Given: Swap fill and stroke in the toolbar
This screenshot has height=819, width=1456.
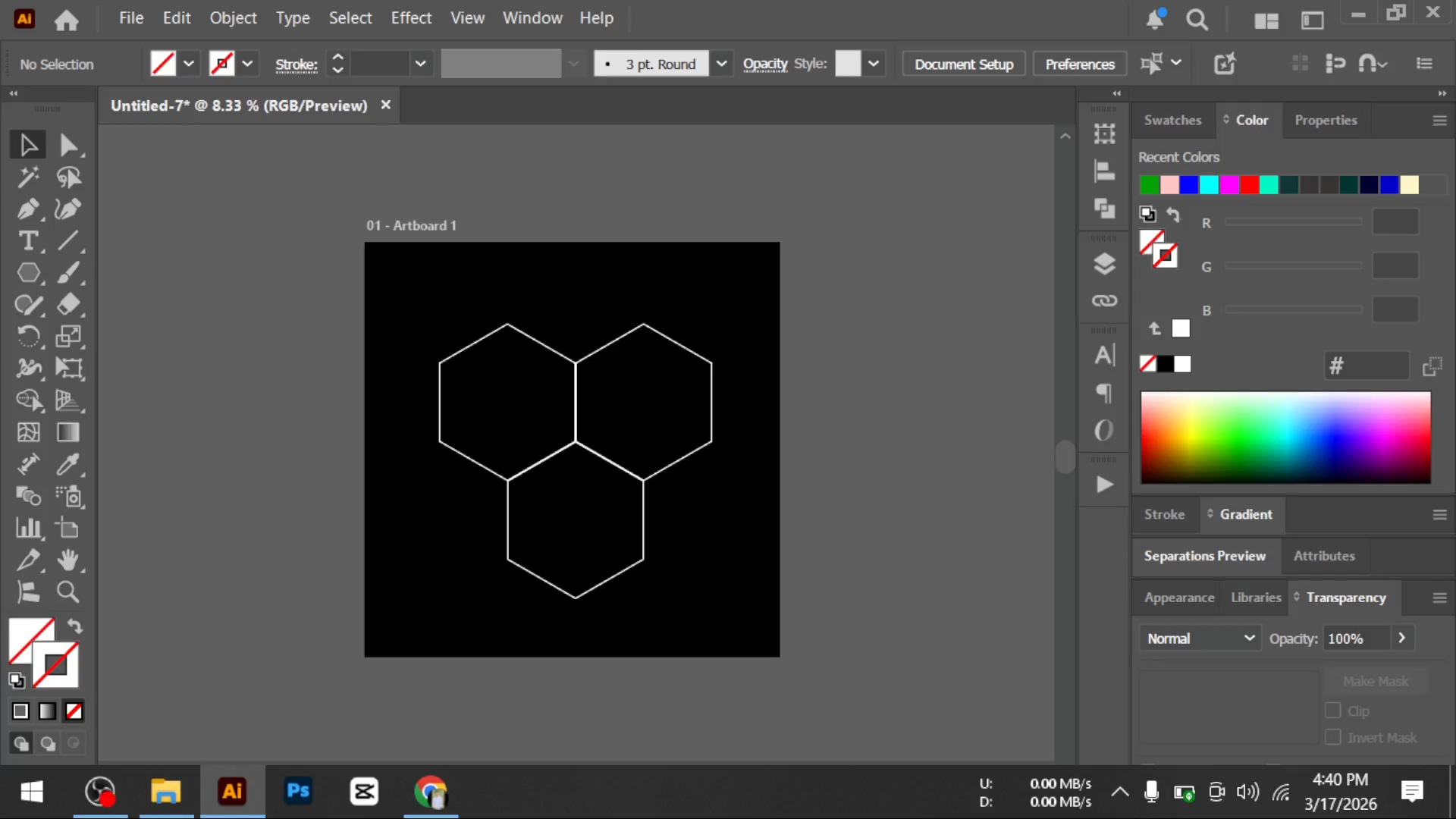Looking at the screenshot, I should point(74,626).
